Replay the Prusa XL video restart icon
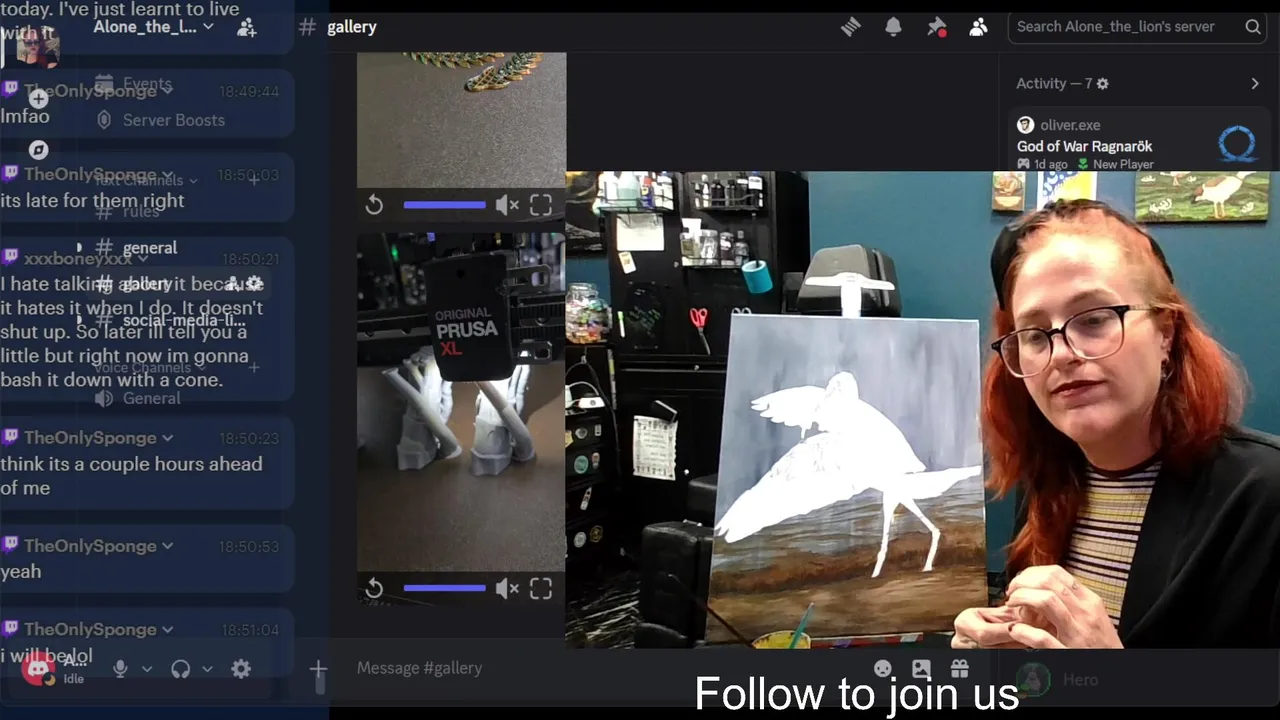Viewport: 1280px width, 720px height. tap(374, 589)
